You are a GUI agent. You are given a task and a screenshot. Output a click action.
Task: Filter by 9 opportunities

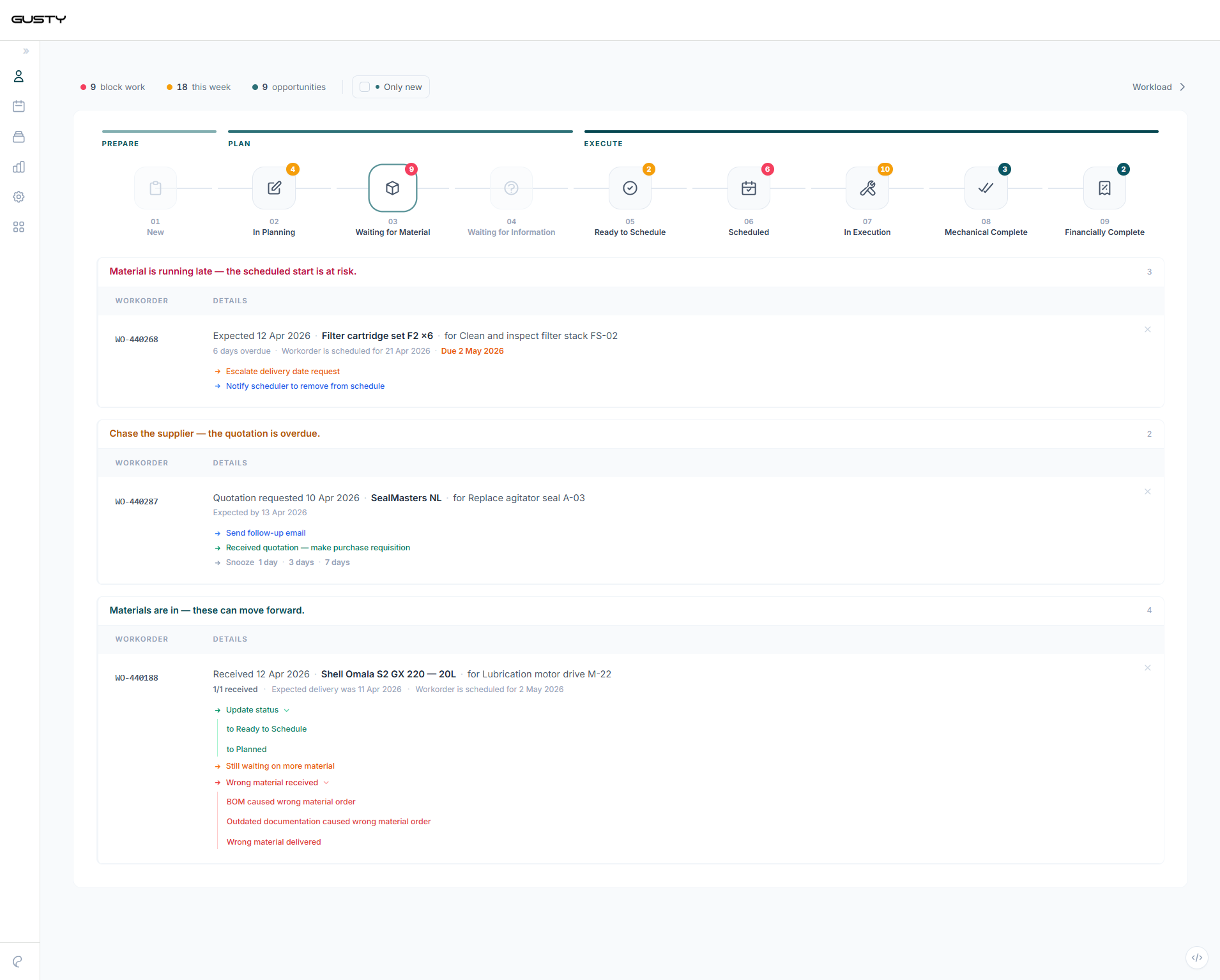pos(289,87)
